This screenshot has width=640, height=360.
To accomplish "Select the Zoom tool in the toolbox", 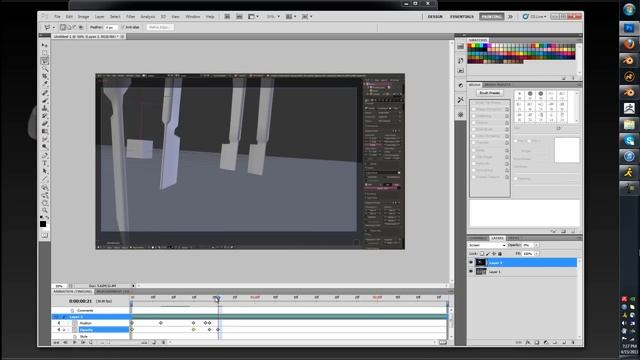I will click(x=44, y=211).
